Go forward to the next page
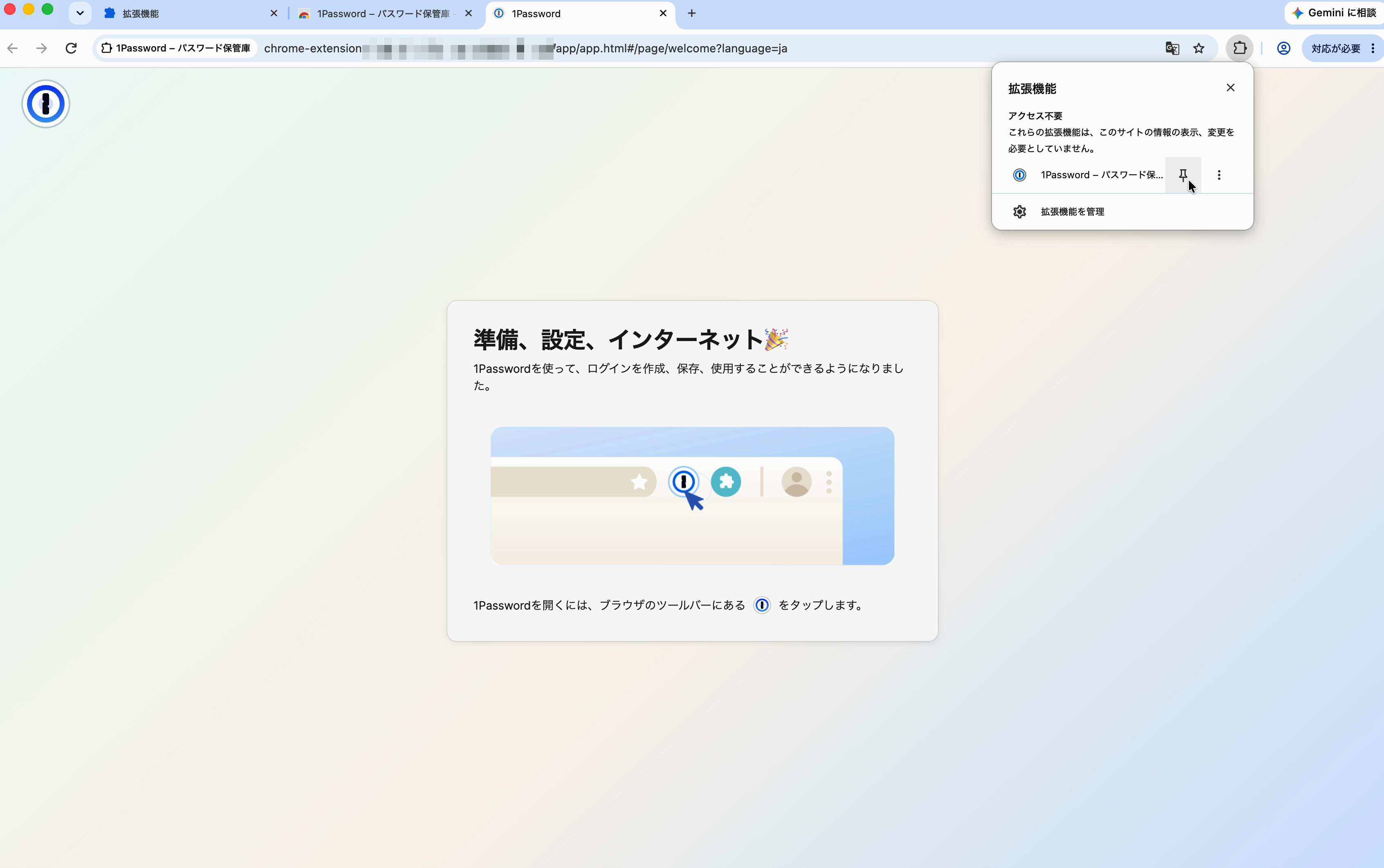The height and width of the screenshot is (868, 1384). click(41, 48)
